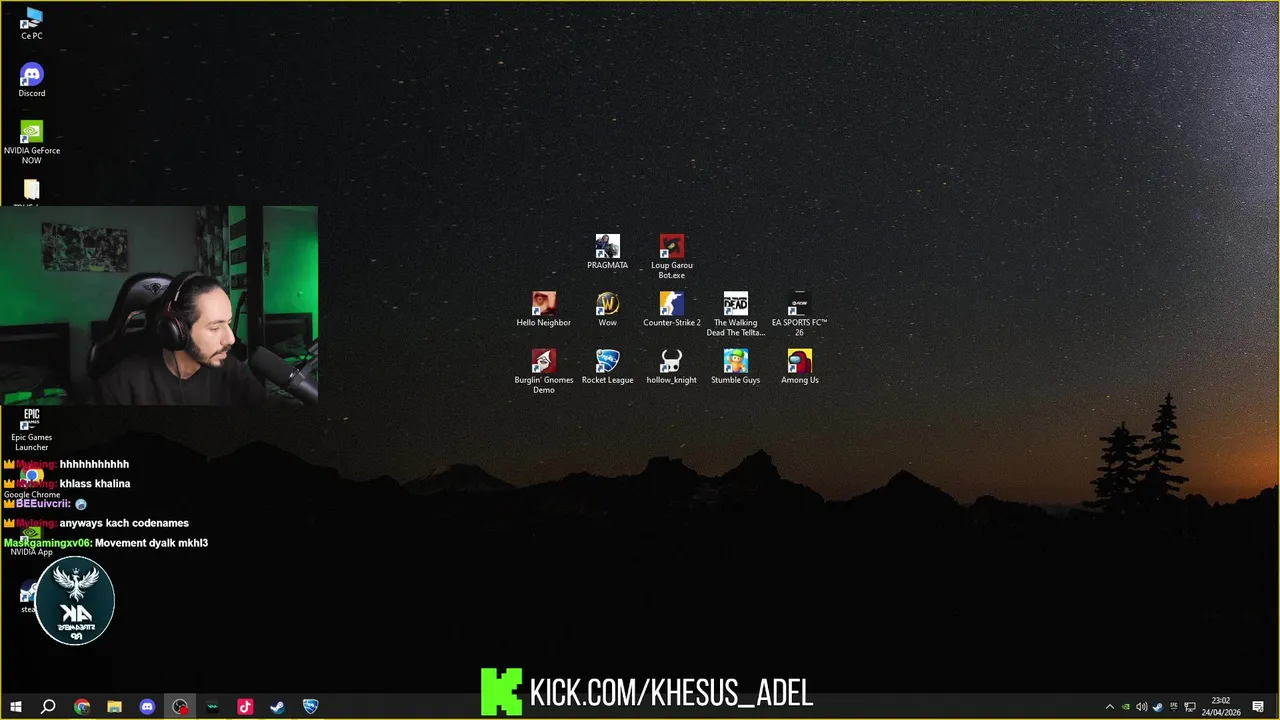Select the Burglin' Gnomes Demo shortcut
Screen dimensions: 1280x720
(x=543, y=371)
